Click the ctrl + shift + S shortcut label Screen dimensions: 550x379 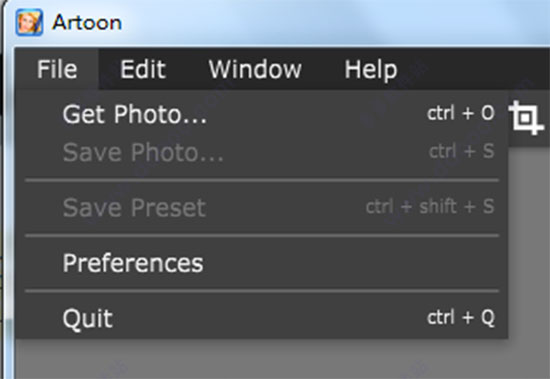(430, 206)
